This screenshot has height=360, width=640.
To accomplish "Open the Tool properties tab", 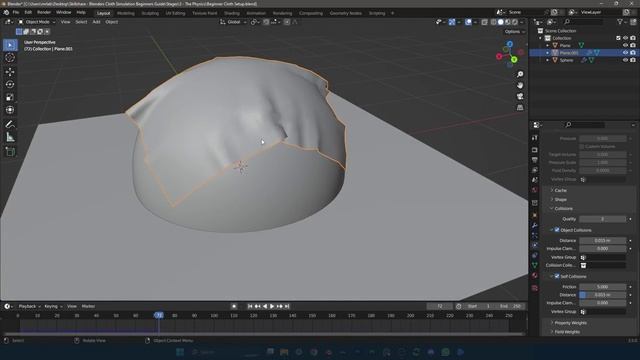I will (535, 138).
